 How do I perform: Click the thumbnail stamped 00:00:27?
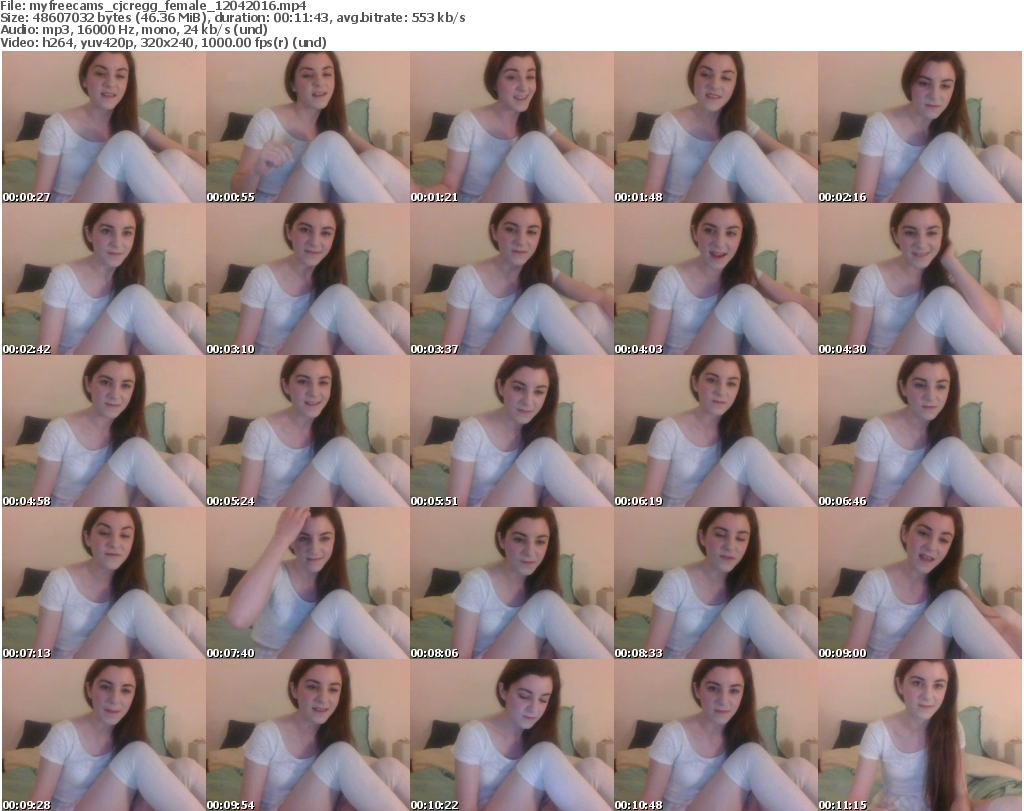pos(104,127)
